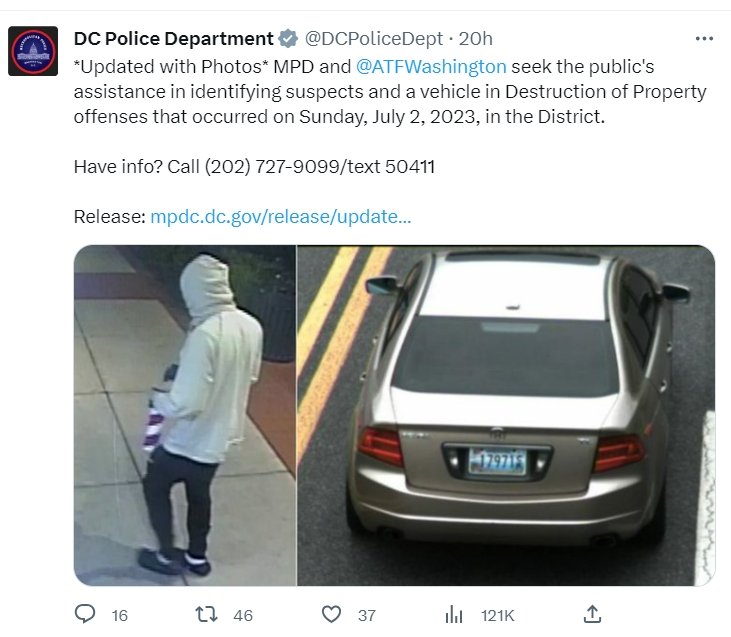The width and height of the screenshot is (731, 637).
Task: Open the three-dot more options menu
Action: click(704, 39)
